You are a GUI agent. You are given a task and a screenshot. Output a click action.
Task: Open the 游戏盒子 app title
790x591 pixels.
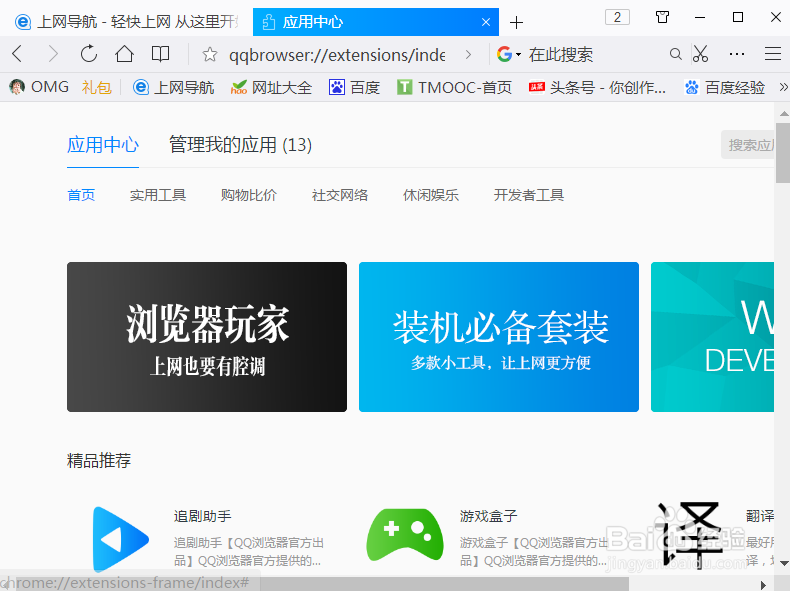488,516
